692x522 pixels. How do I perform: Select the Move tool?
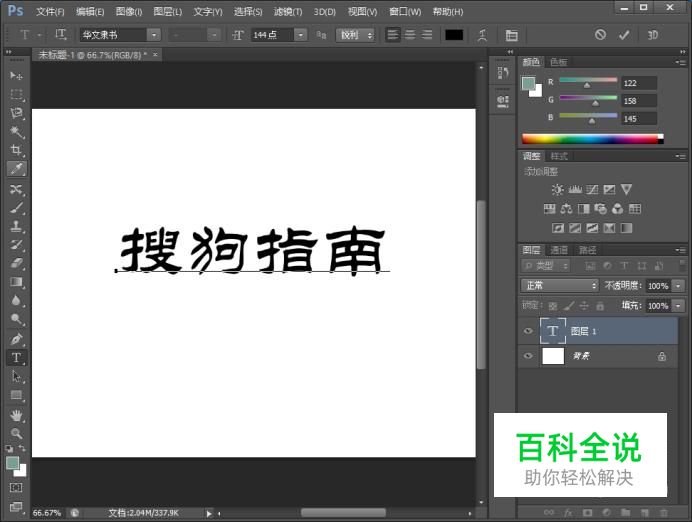coord(16,76)
